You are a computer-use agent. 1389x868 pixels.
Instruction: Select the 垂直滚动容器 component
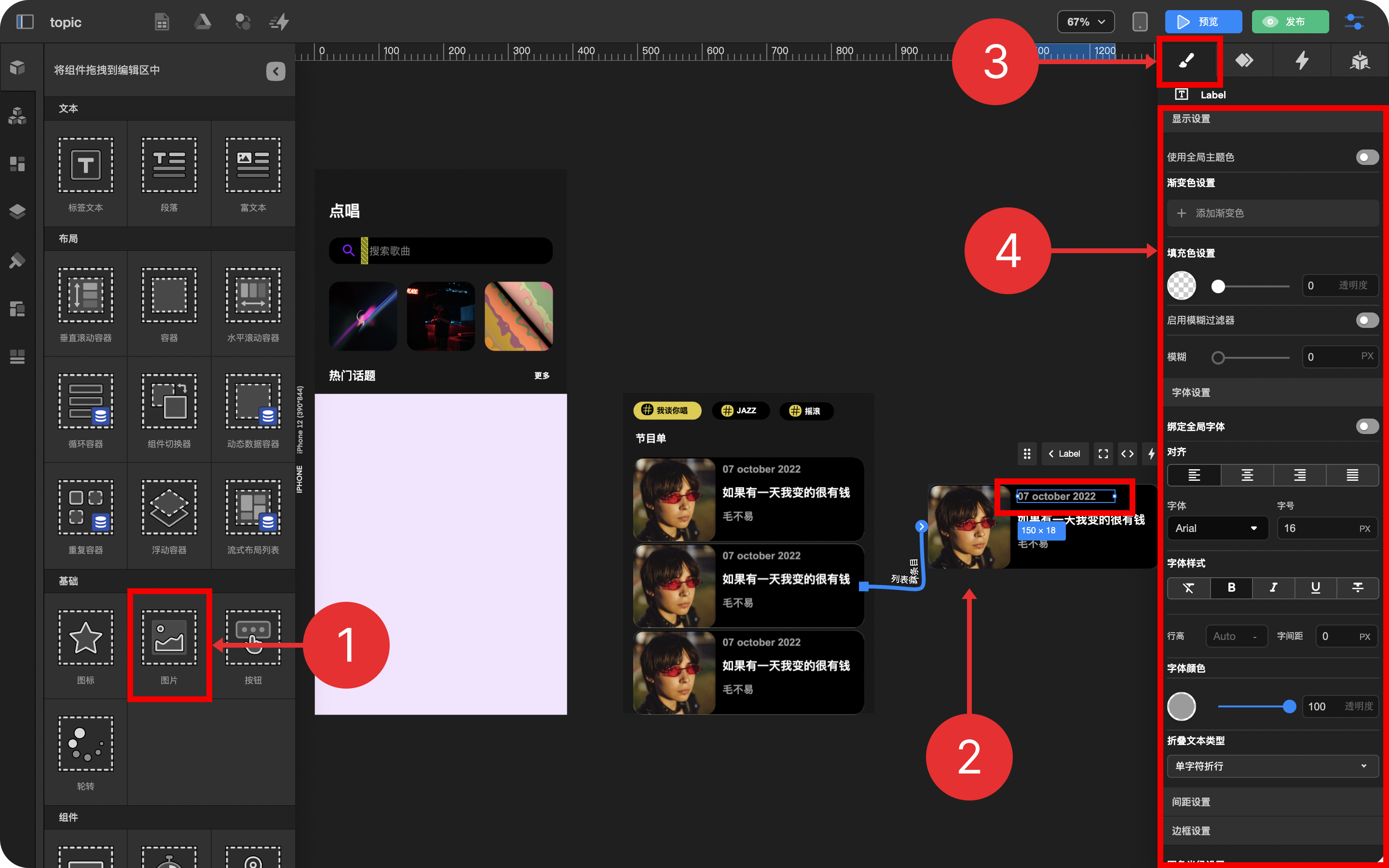click(85, 304)
